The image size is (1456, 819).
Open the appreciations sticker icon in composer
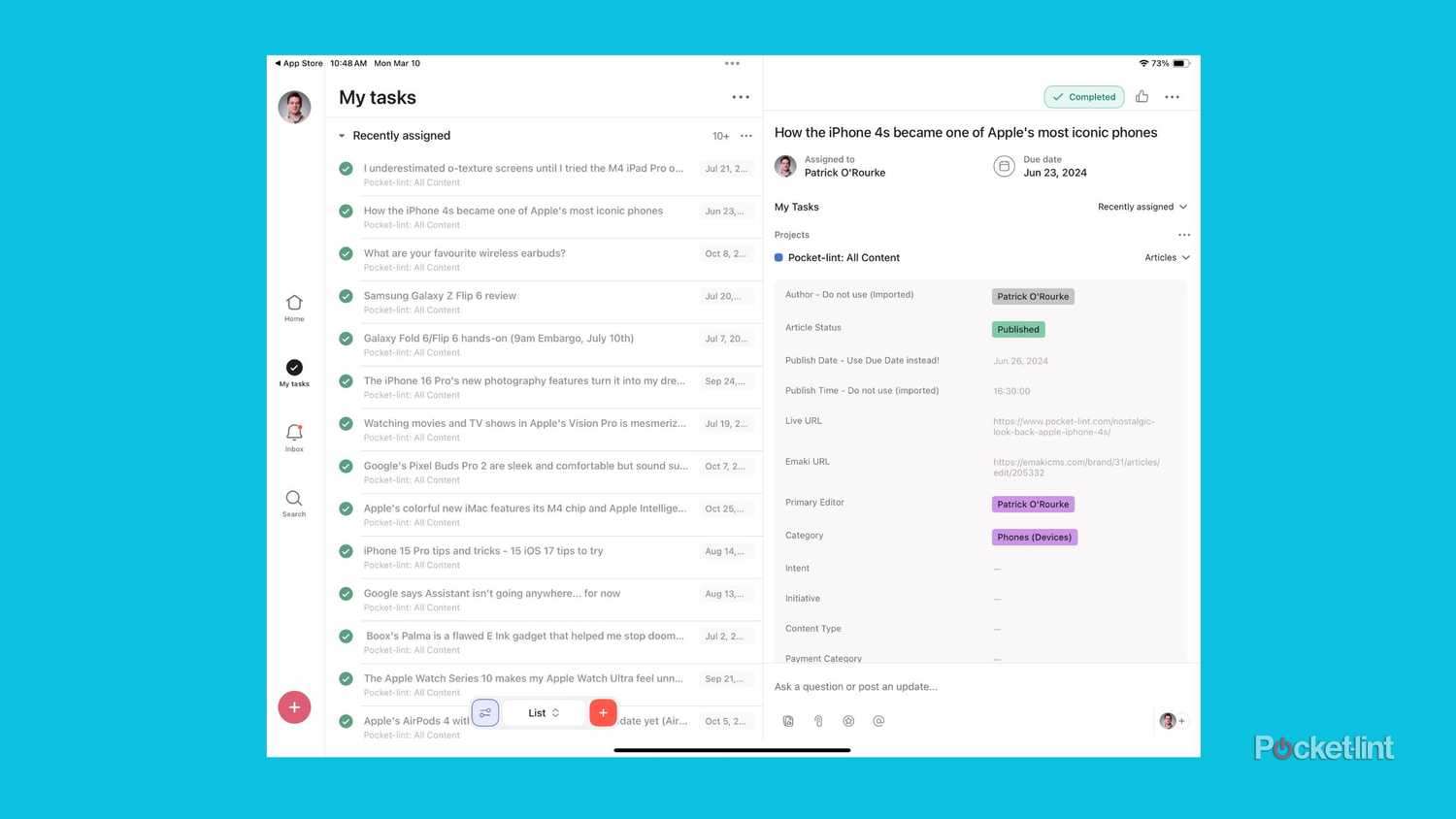848,720
